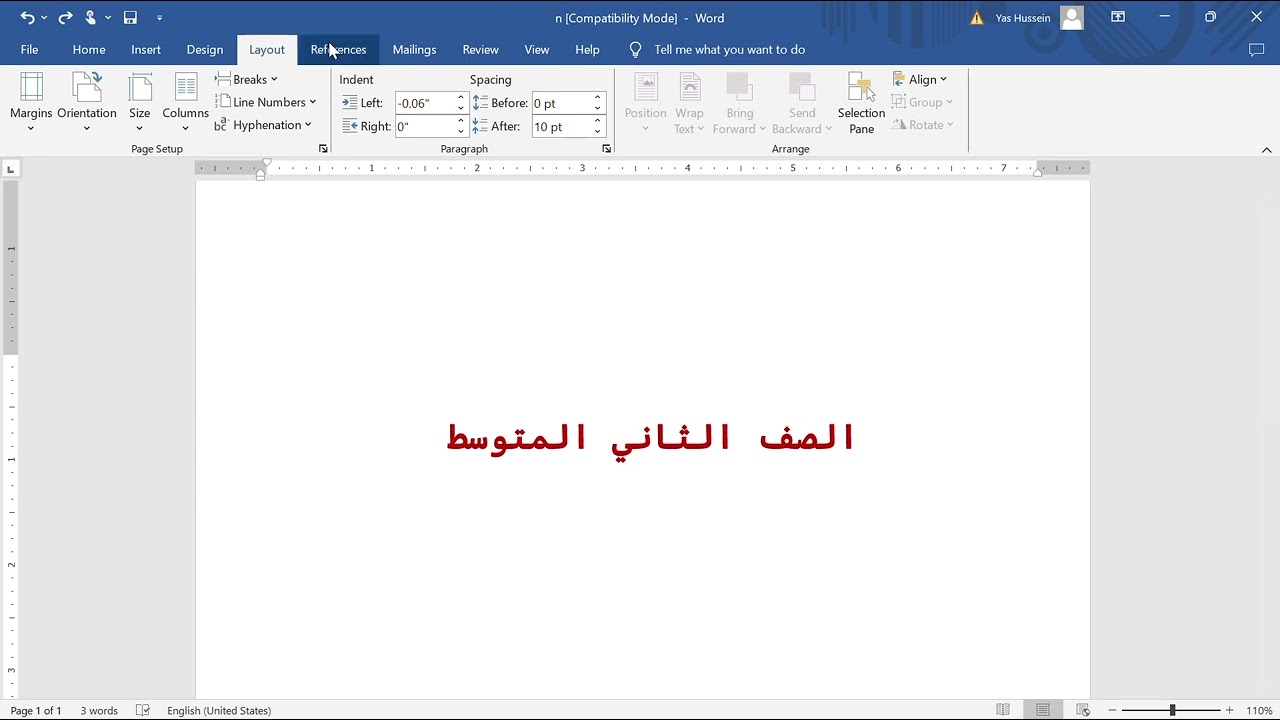Image resolution: width=1280 pixels, height=720 pixels.
Task: Open Customize Quick Access Toolbar arrow
Action: point(160,18)
